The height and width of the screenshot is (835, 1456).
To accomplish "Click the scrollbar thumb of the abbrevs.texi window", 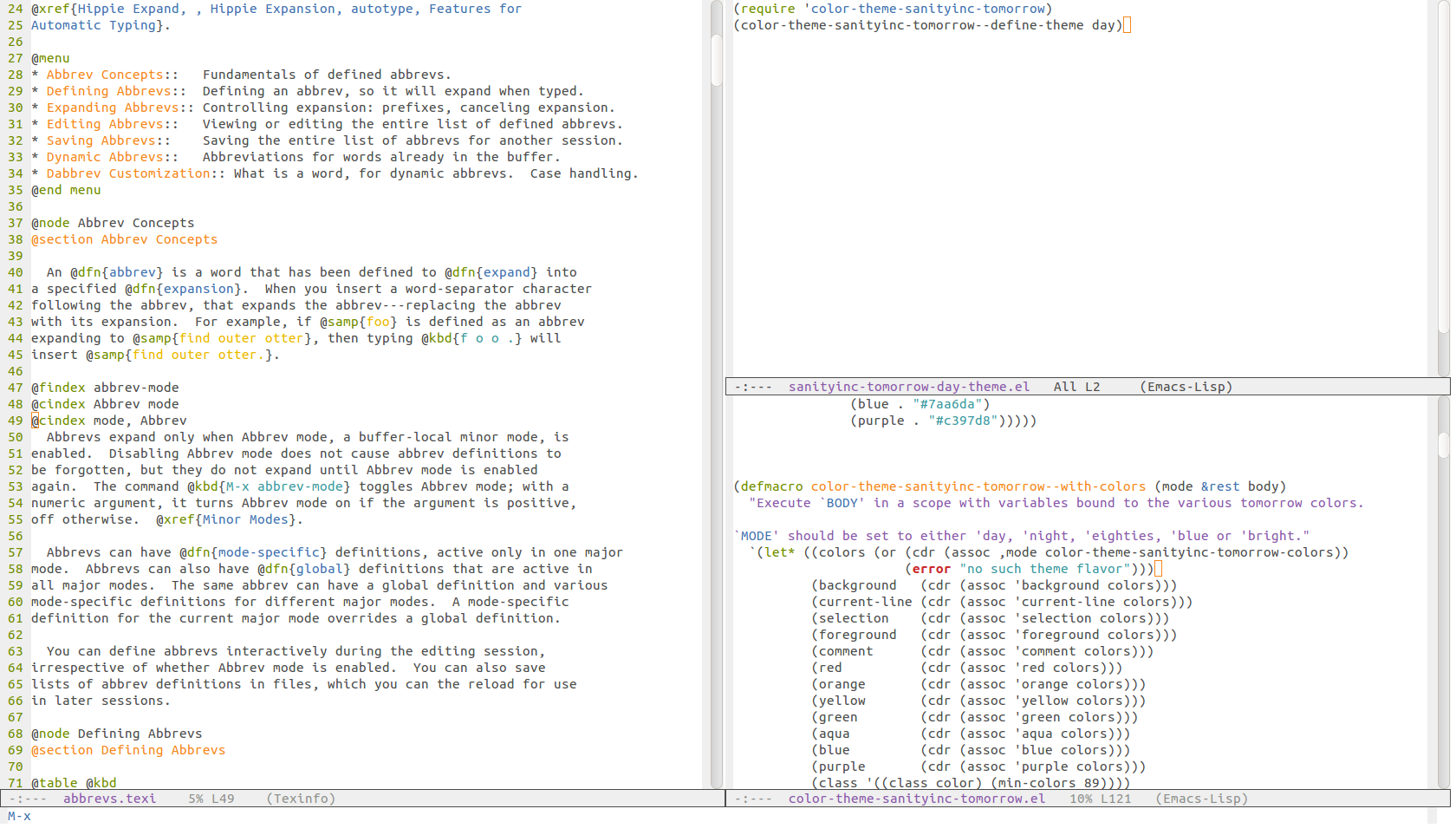I will [717, 59].
